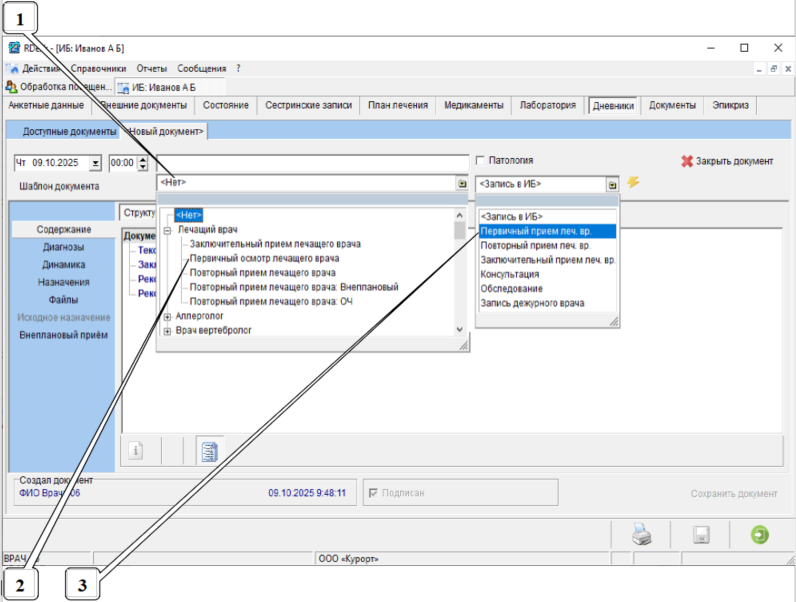Open the date picker dropdown arrow
The image size is (796, 602).
pos(95,162)
